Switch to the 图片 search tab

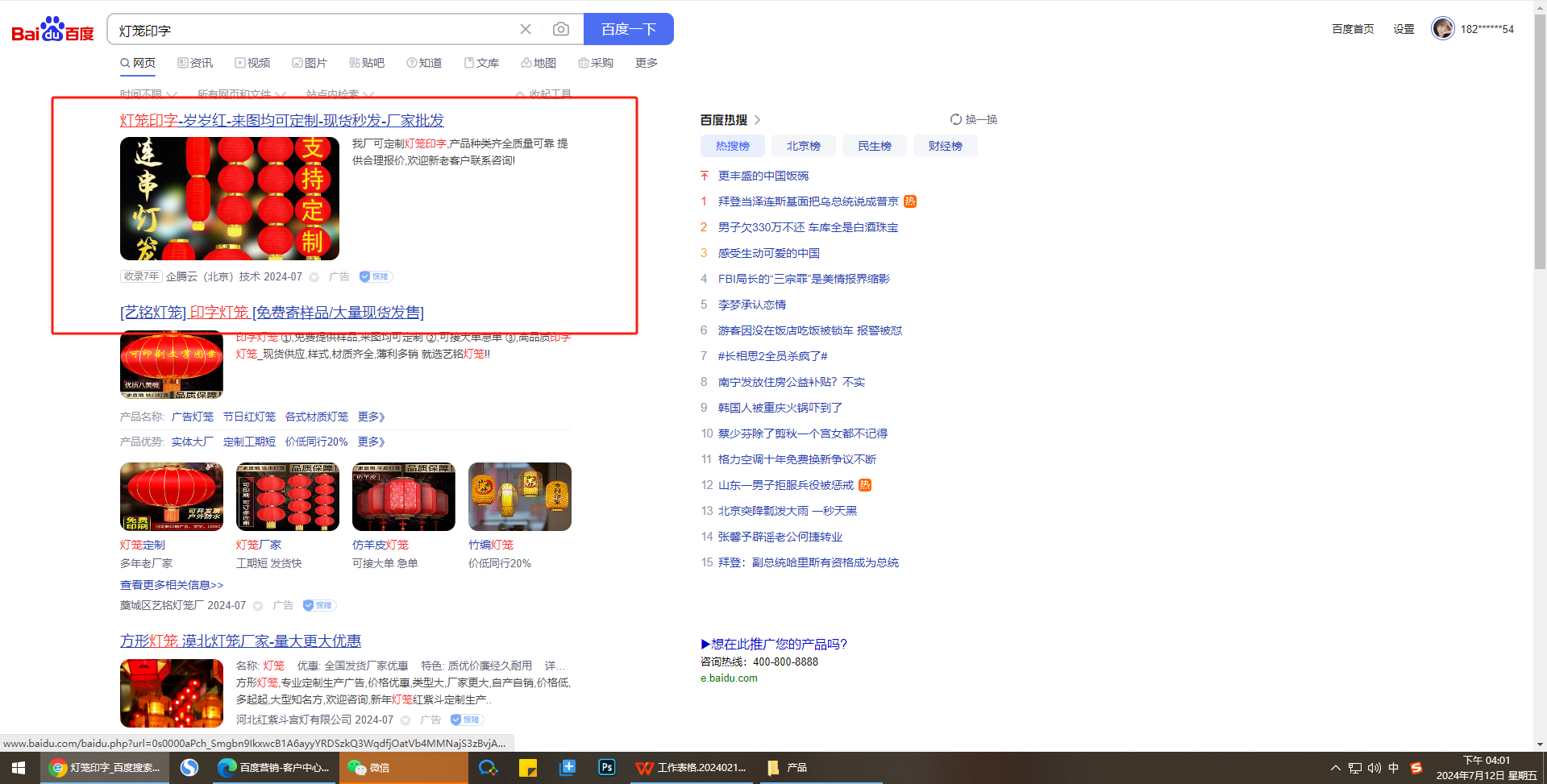point(310,63)
